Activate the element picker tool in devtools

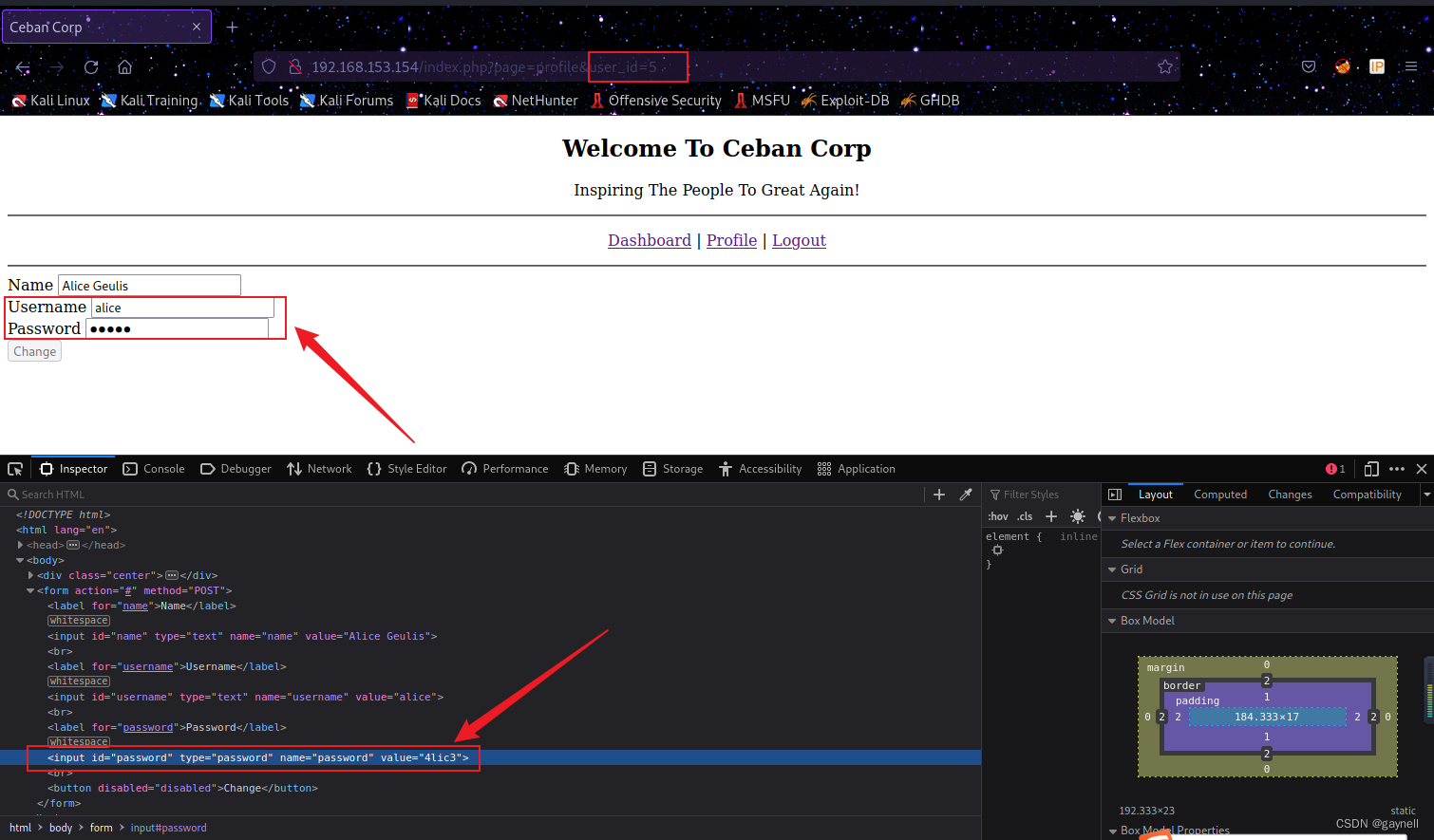tap(15, 469)
